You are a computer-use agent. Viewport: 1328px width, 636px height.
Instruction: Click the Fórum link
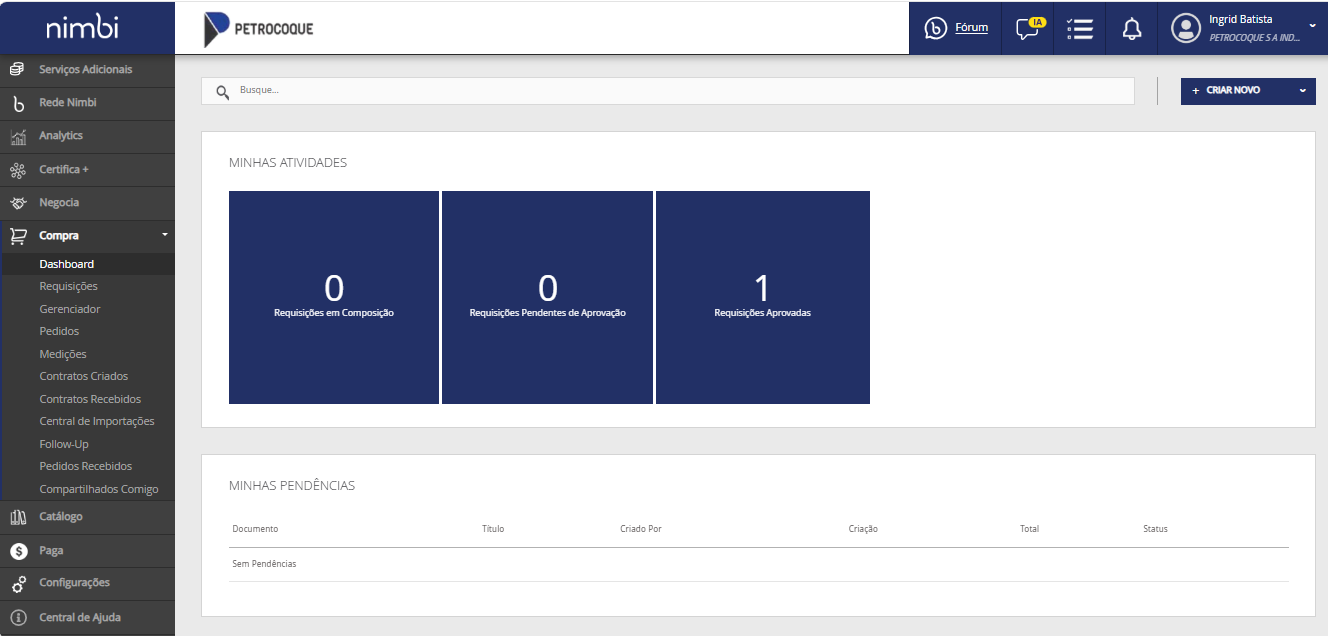pos(972,28)
